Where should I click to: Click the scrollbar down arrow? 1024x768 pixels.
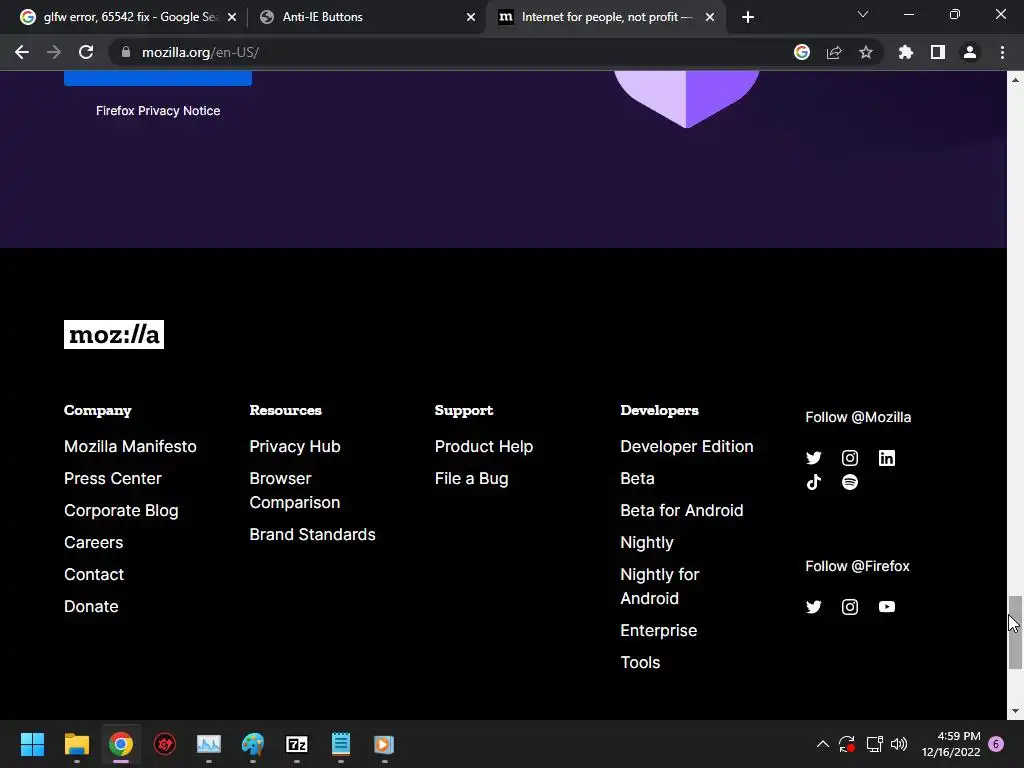1015,711
